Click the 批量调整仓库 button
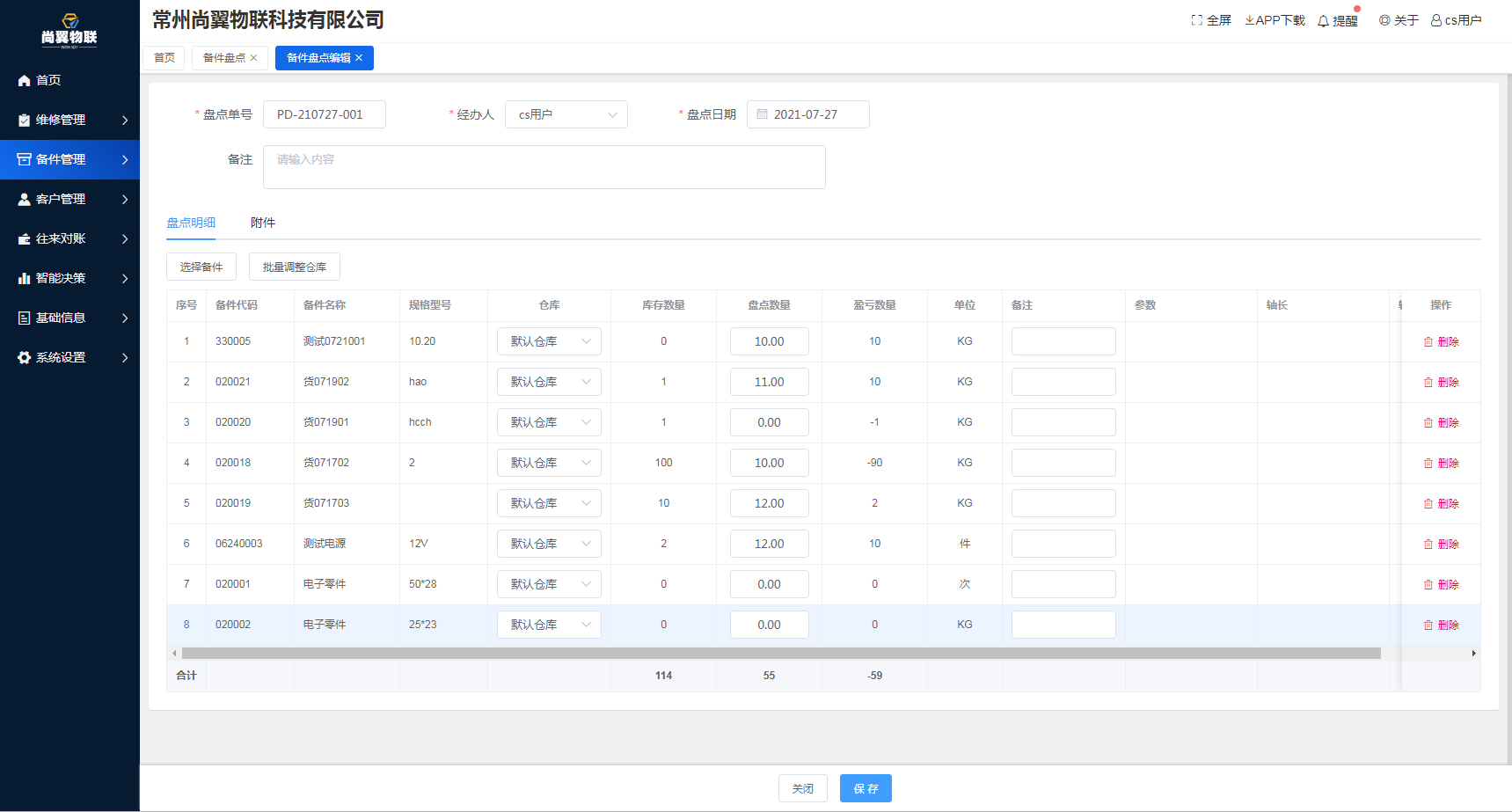 pos(294,267)
